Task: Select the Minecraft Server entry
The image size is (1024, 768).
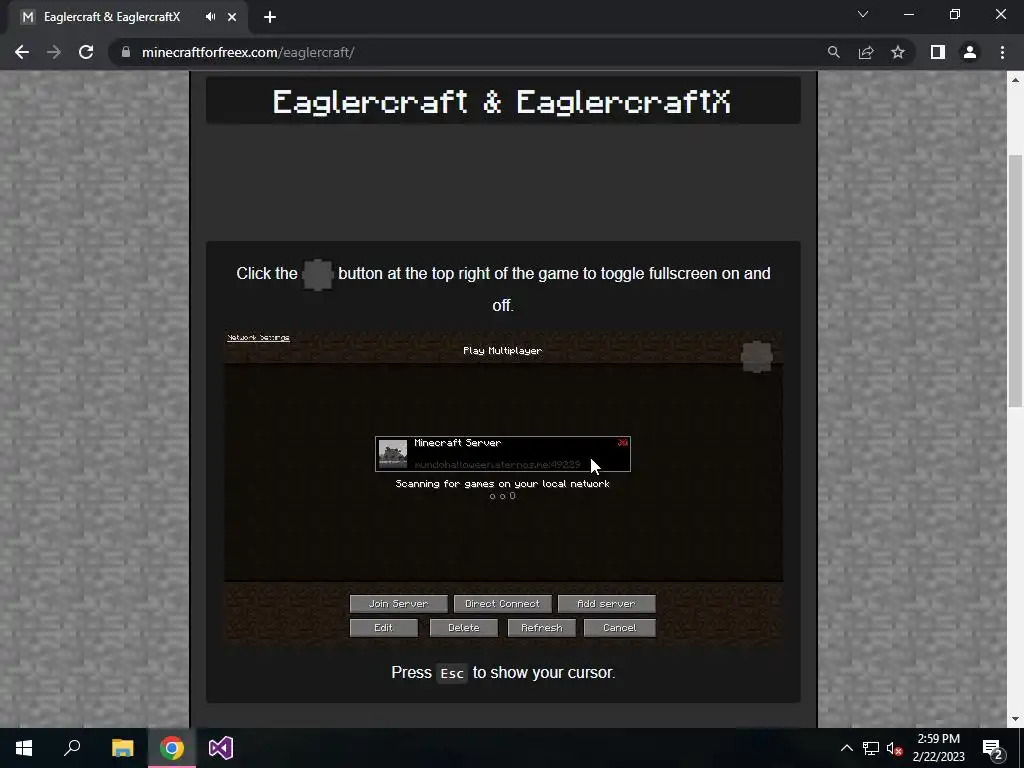Action: [503, 454]
